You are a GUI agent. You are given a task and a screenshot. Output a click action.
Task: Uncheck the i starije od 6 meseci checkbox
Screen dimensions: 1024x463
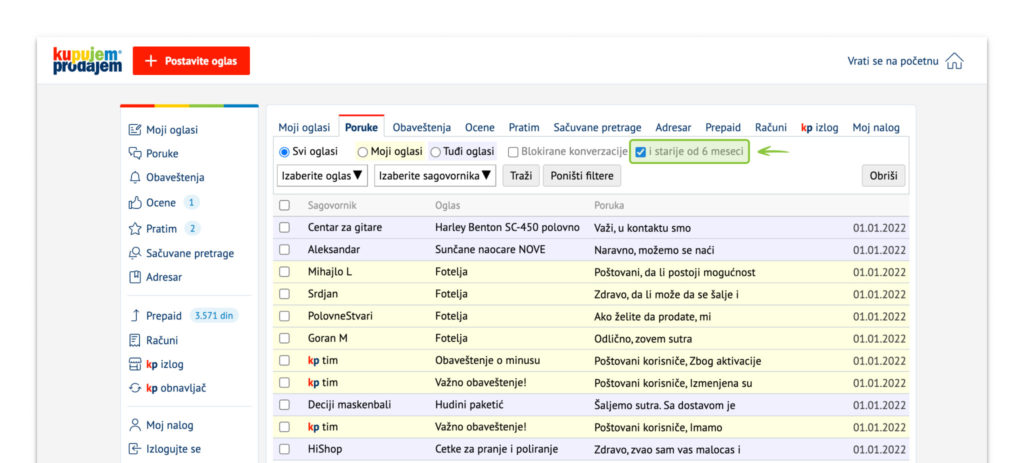[641, 152]
